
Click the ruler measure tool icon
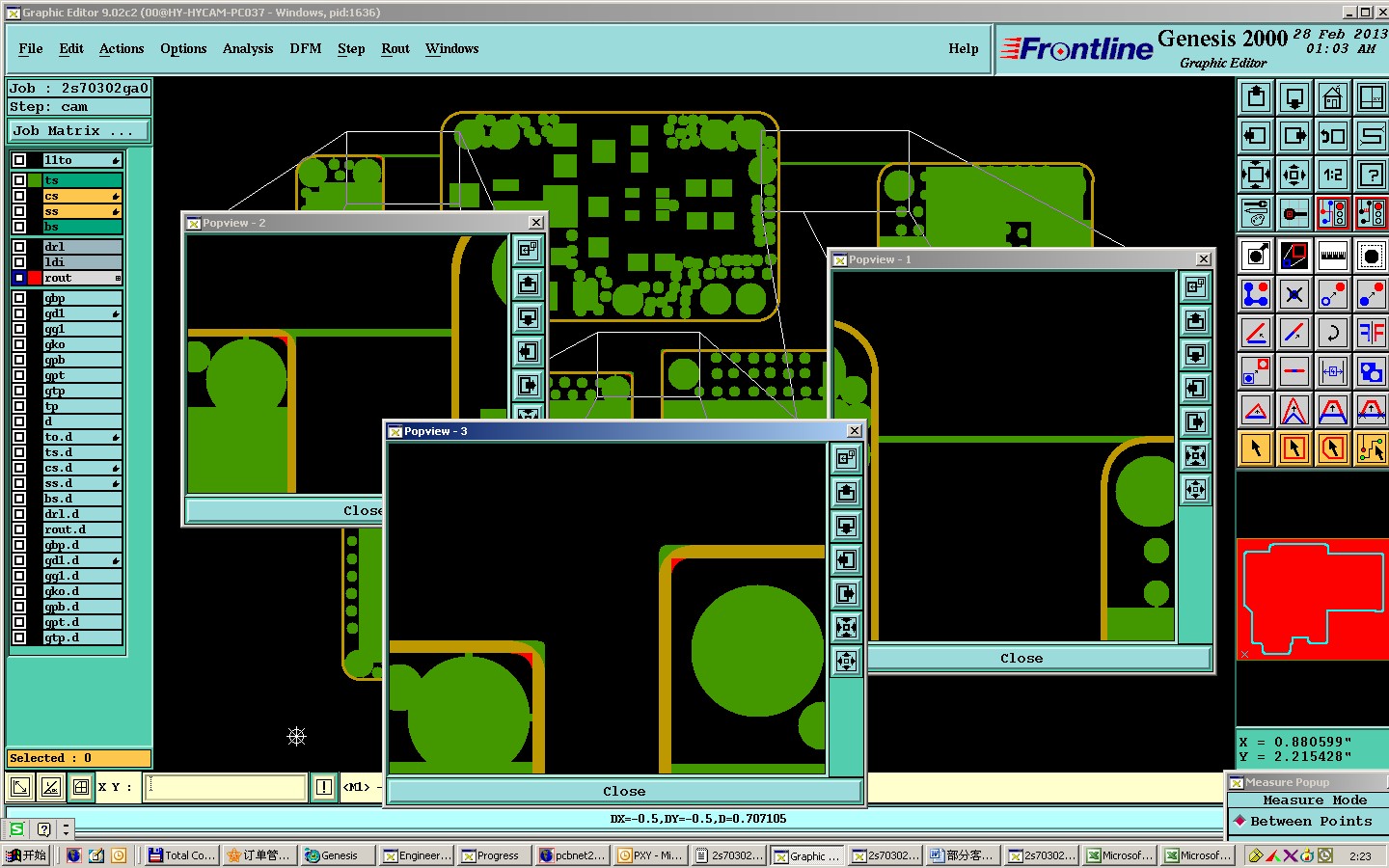point(1333,256)
